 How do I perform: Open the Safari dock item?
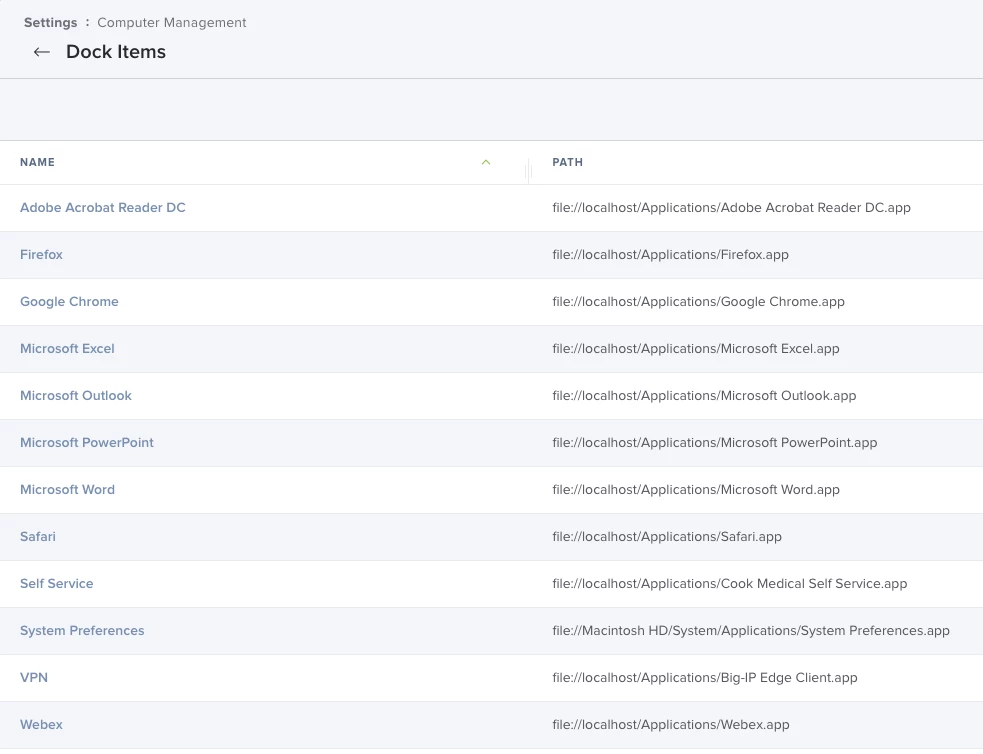[38, 537]
